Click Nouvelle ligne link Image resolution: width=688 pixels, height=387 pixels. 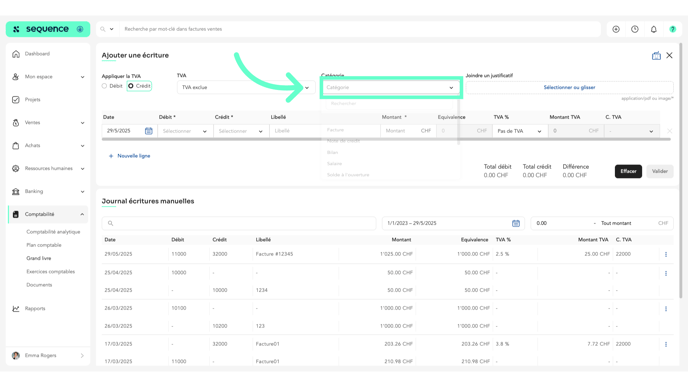(129, 156)
